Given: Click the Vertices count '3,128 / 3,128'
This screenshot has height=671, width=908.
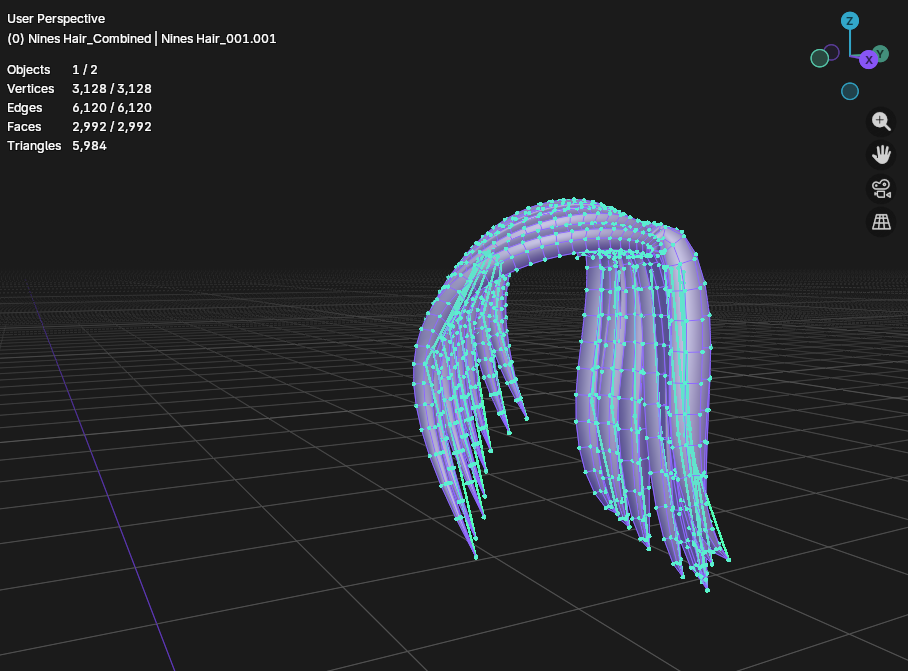Looking at the screenshot, I should (x=112, y=89).
